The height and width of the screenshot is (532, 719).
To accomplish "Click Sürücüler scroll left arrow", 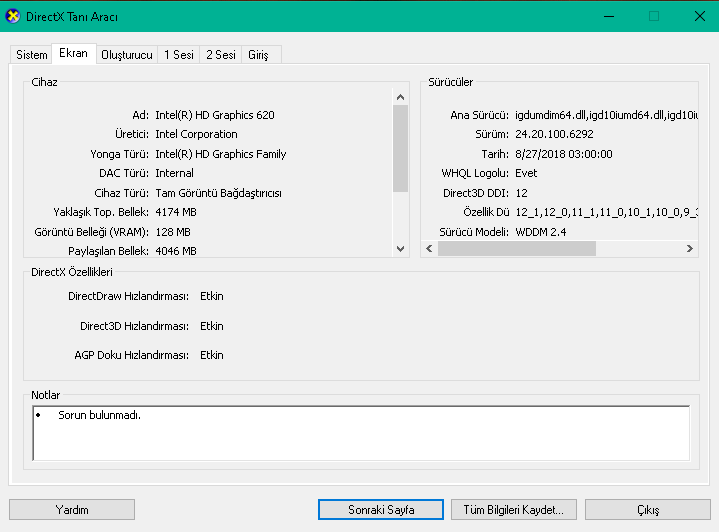I will (x=429, y=249).
